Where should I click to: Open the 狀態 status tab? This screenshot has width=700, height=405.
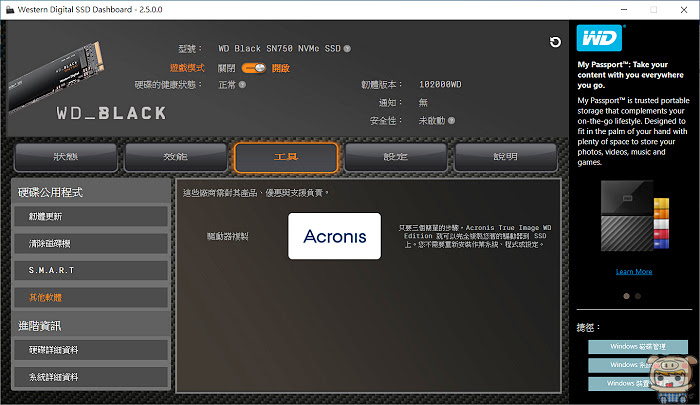[x=66, y=157]
